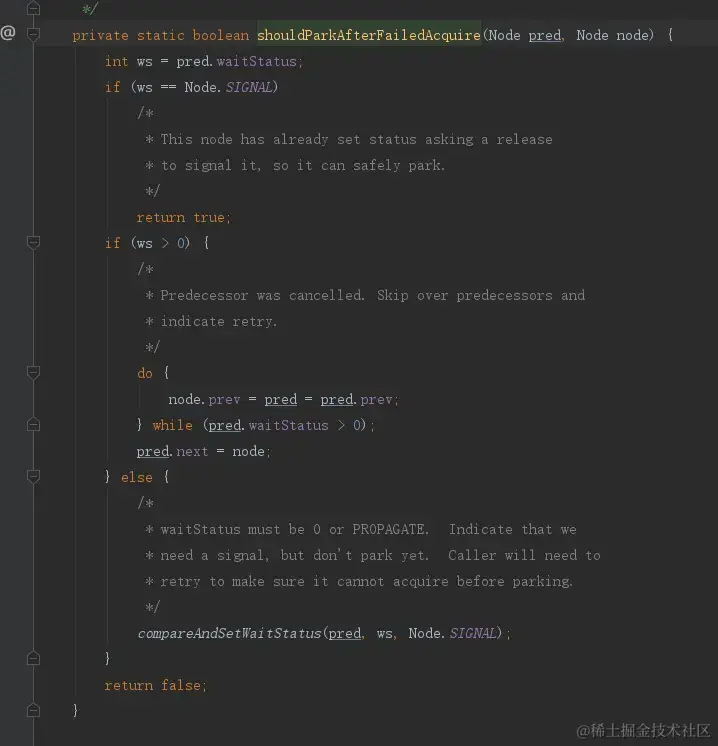The height and width of the screenshot is (746, 718).
Task: Click 'do' keyword
Action: pos(145,373)
